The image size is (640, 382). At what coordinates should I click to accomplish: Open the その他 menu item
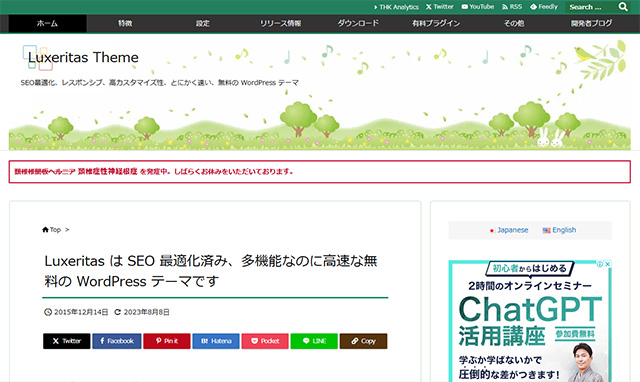(513, 24)
